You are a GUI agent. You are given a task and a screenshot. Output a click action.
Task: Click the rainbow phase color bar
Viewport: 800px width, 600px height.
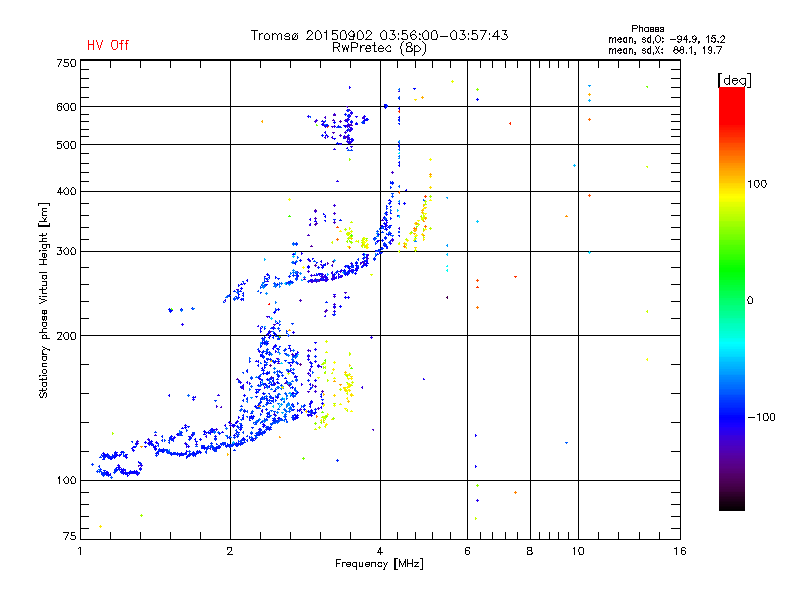[732, 298]
